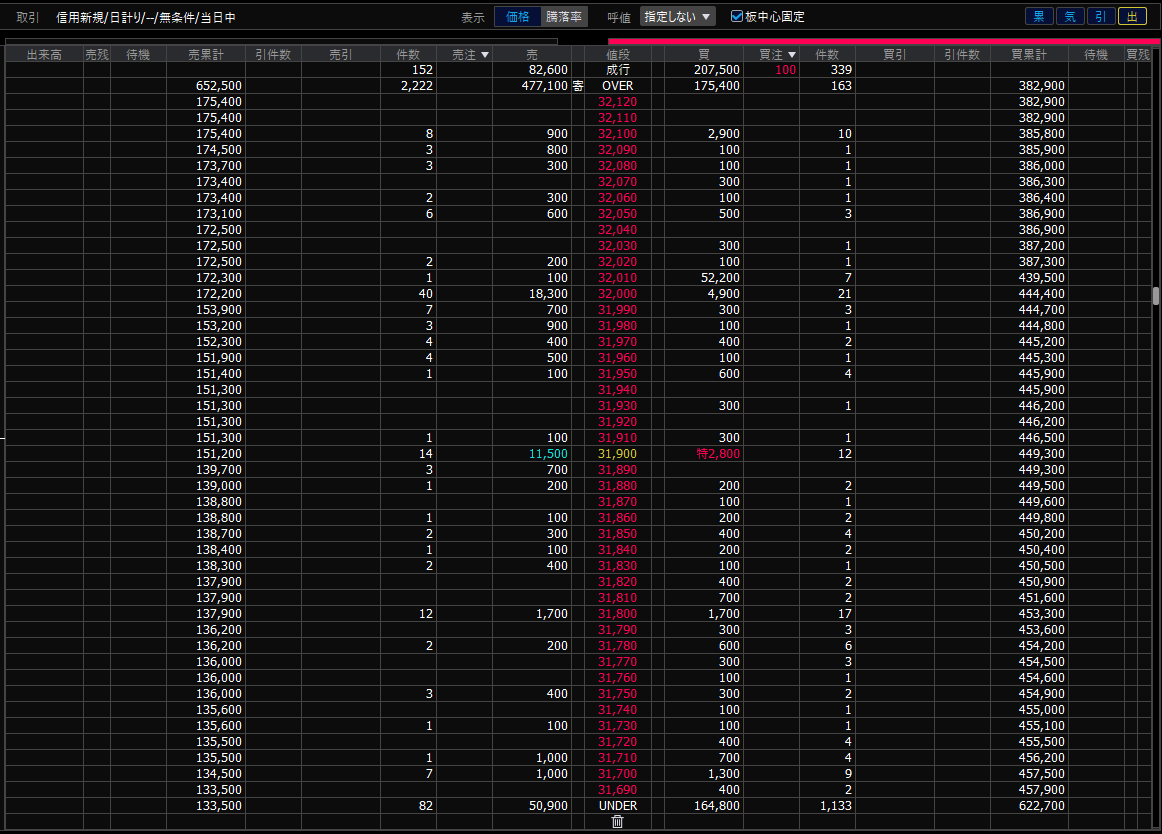Image resolution: width=1162 pixels, height=834 pixels.
Task: Uncheck the 板中心固定 checkbox
Action: [x=737, y=17]
